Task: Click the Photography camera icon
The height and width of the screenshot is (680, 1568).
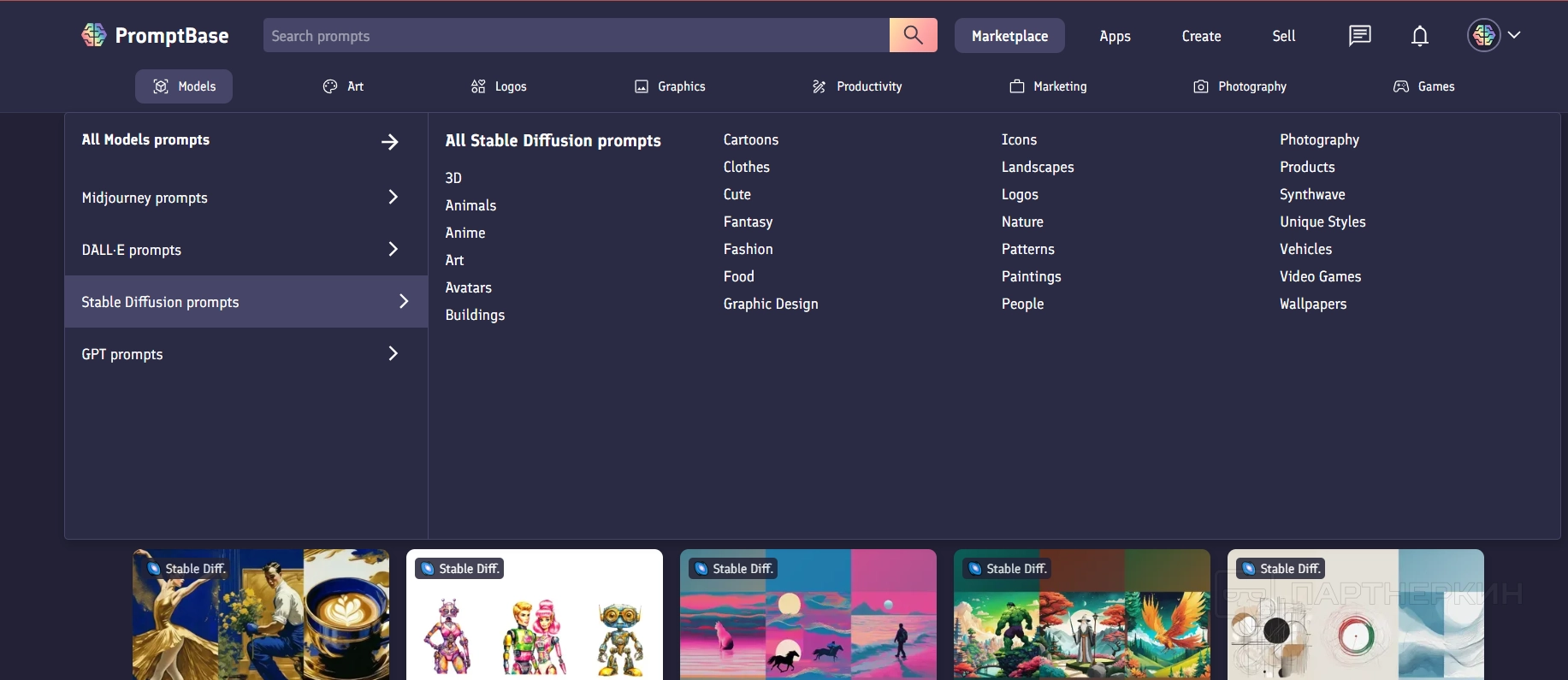Action: (x=1201, y=86)
